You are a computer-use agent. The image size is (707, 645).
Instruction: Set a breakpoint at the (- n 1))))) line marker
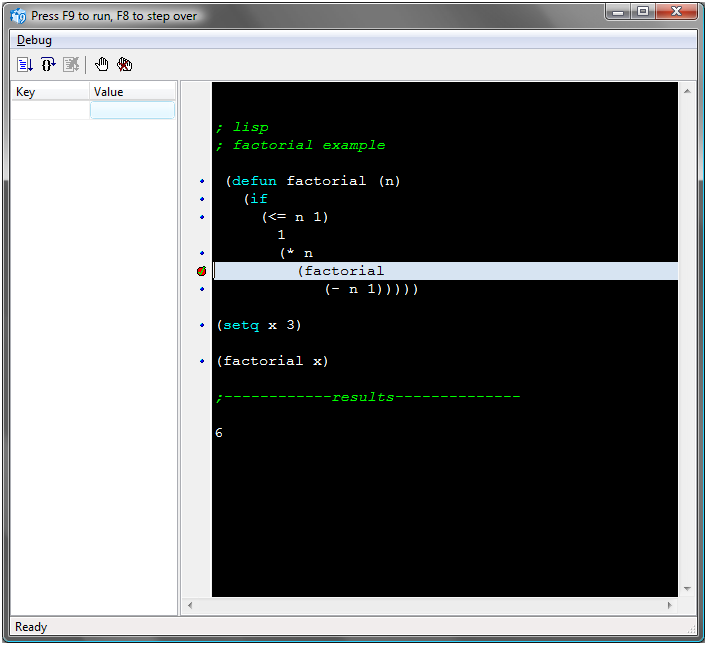pos(202,289)
